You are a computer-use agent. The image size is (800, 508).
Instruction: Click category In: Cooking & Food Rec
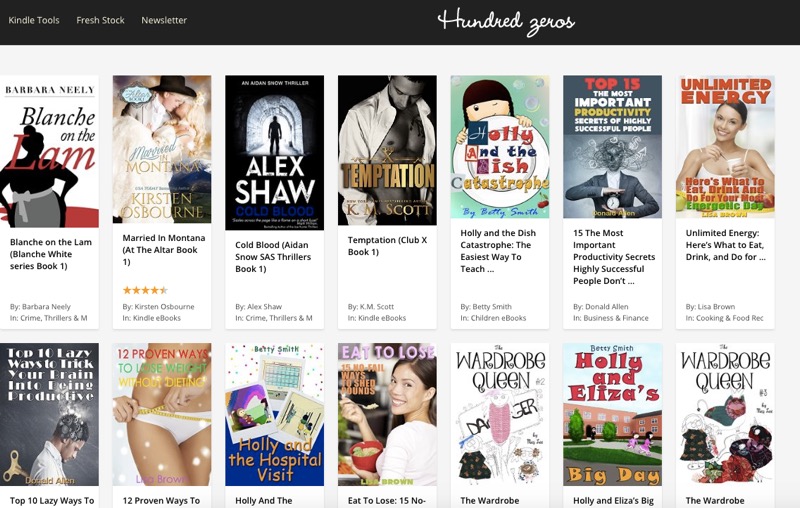point(724,318)
